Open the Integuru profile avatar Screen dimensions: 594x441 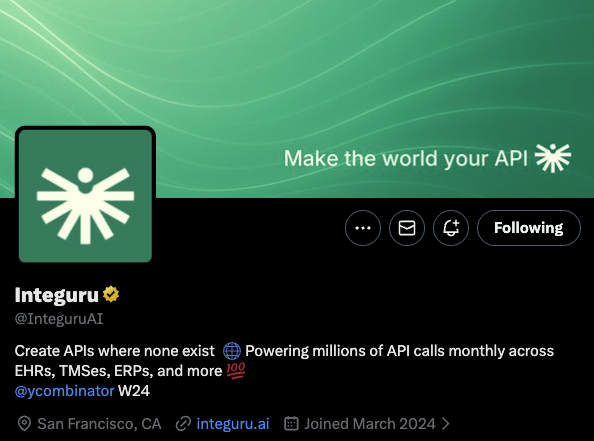85,195
